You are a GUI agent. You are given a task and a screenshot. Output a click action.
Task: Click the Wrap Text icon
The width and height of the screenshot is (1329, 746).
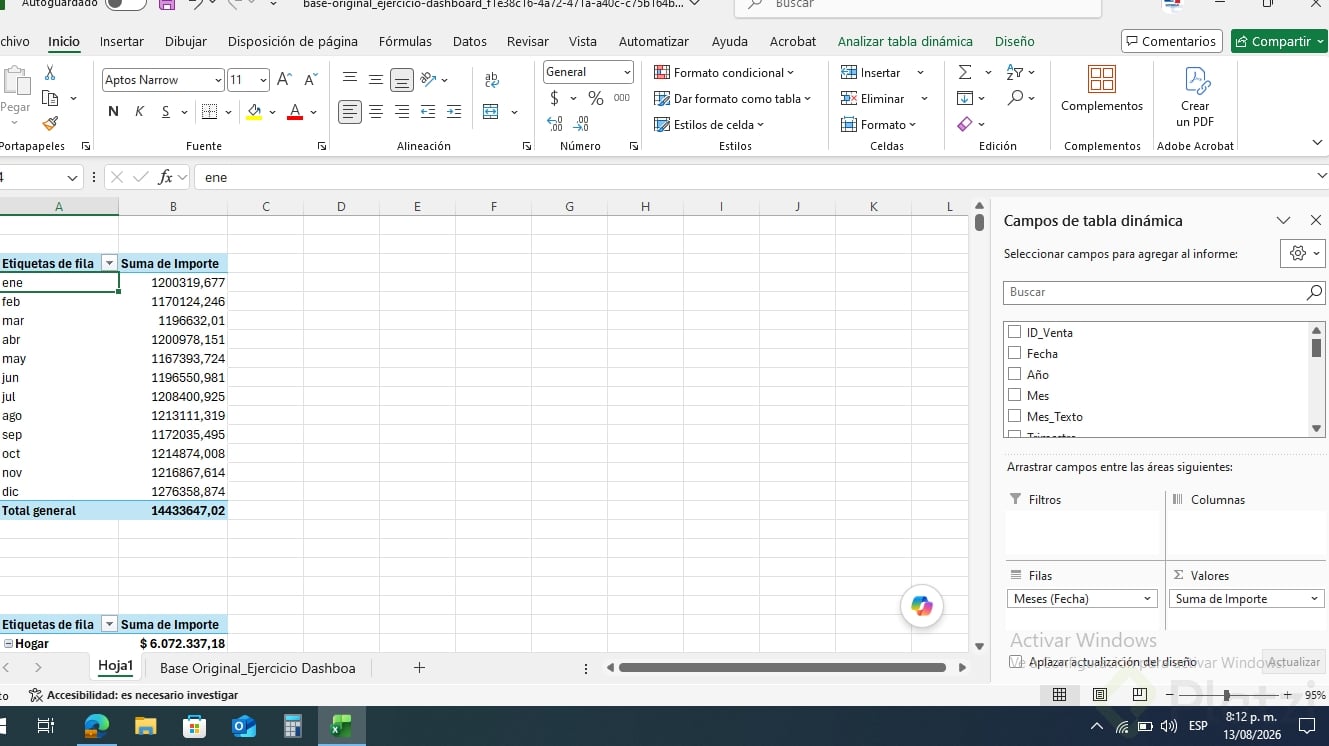[x=491, y=80]
